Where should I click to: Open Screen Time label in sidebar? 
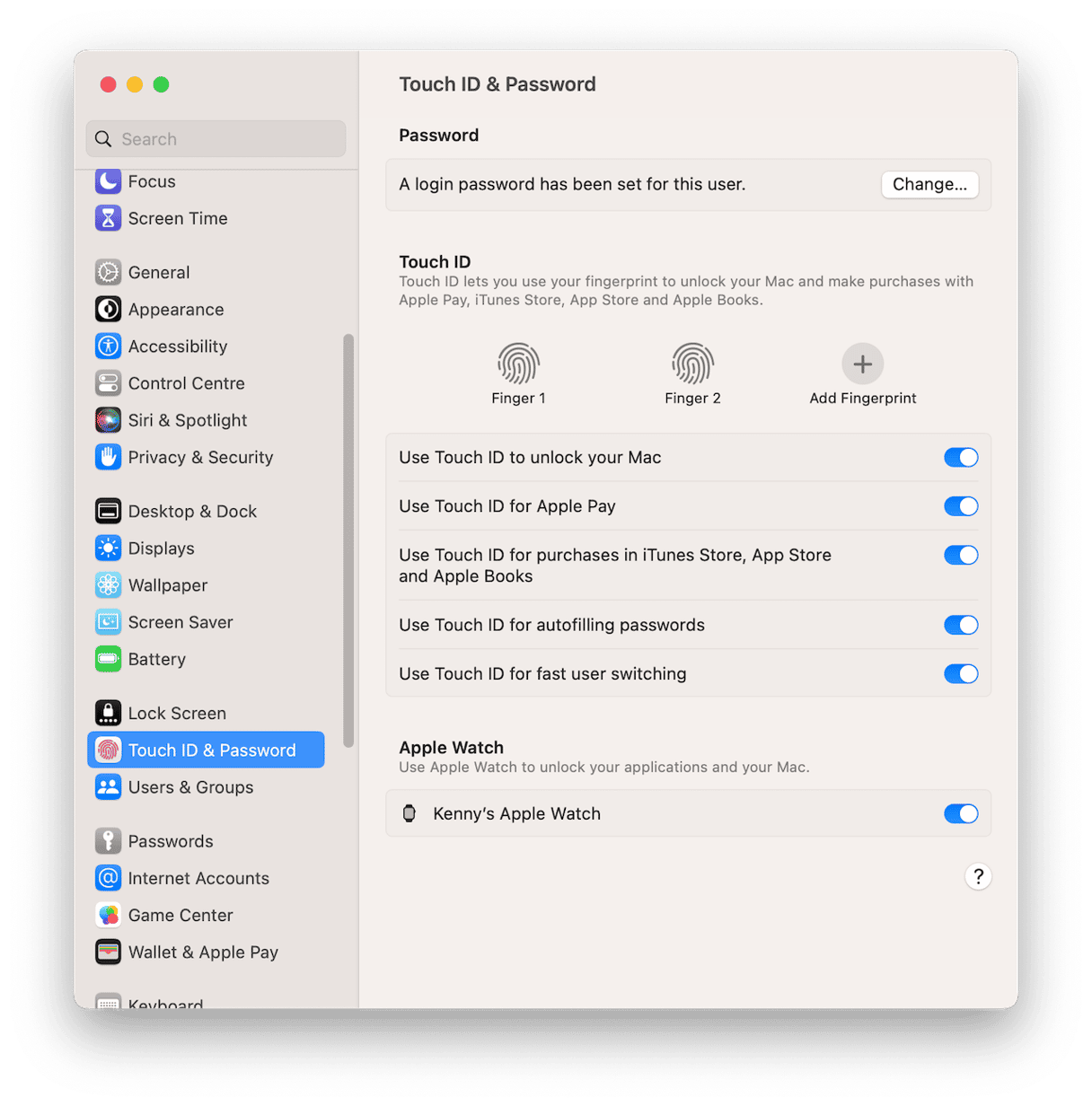click(178, 218)
